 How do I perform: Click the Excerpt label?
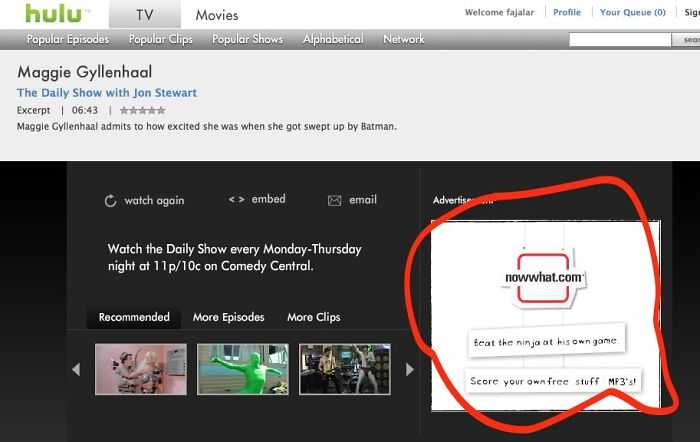[33, 110]
